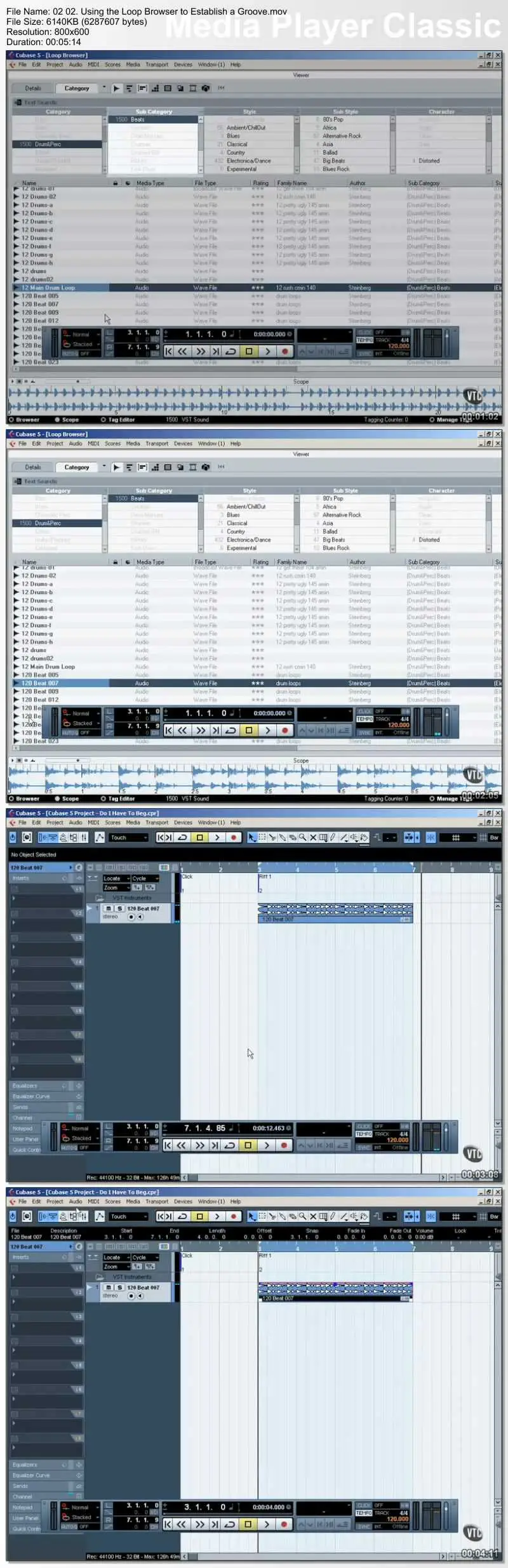Stop transport in the 00:01:02 frame

(x=249, y=351)
